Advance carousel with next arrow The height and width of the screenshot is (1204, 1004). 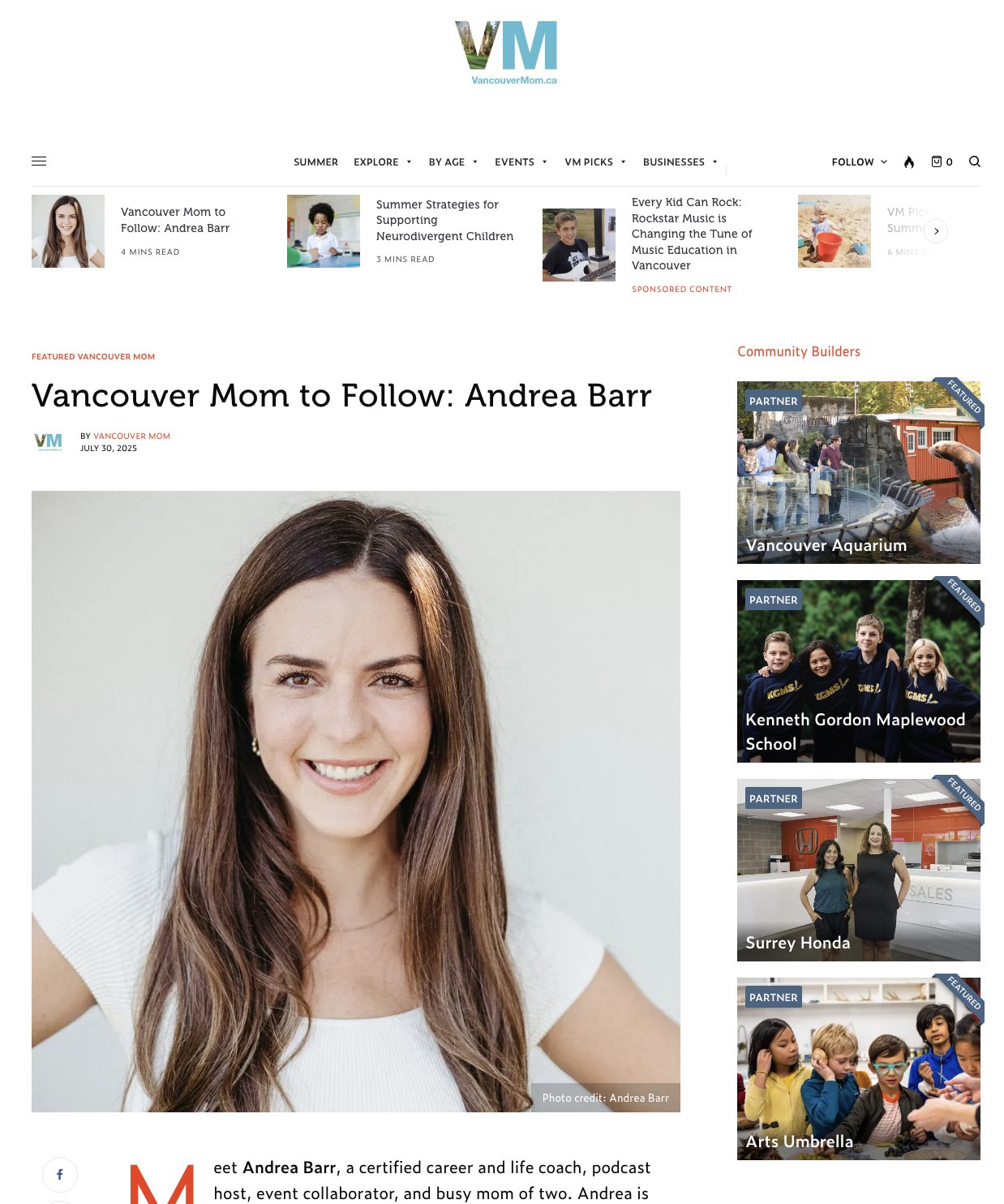pyautogui.click(x=936, y=231)
